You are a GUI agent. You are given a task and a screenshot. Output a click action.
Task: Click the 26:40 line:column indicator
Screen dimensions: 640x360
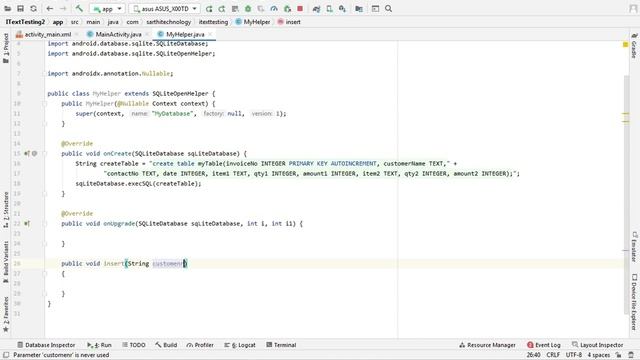533,355
